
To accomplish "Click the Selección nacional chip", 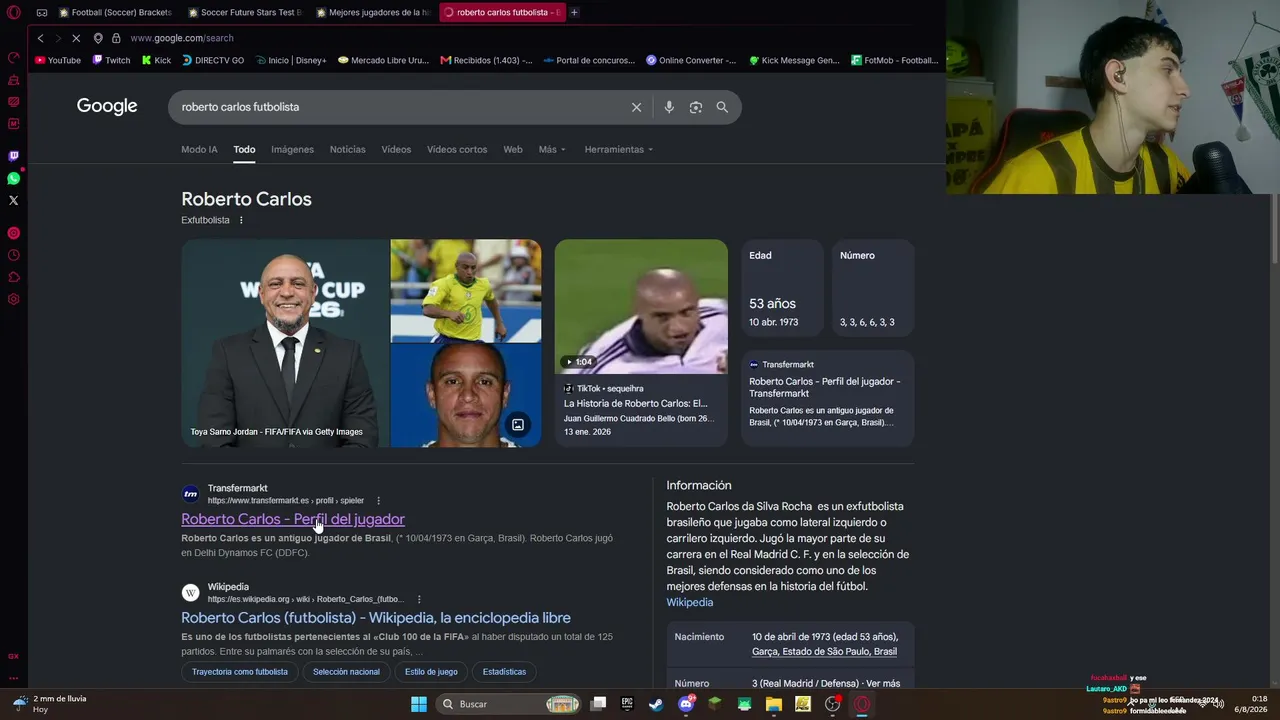I will (x=346, y=672).
